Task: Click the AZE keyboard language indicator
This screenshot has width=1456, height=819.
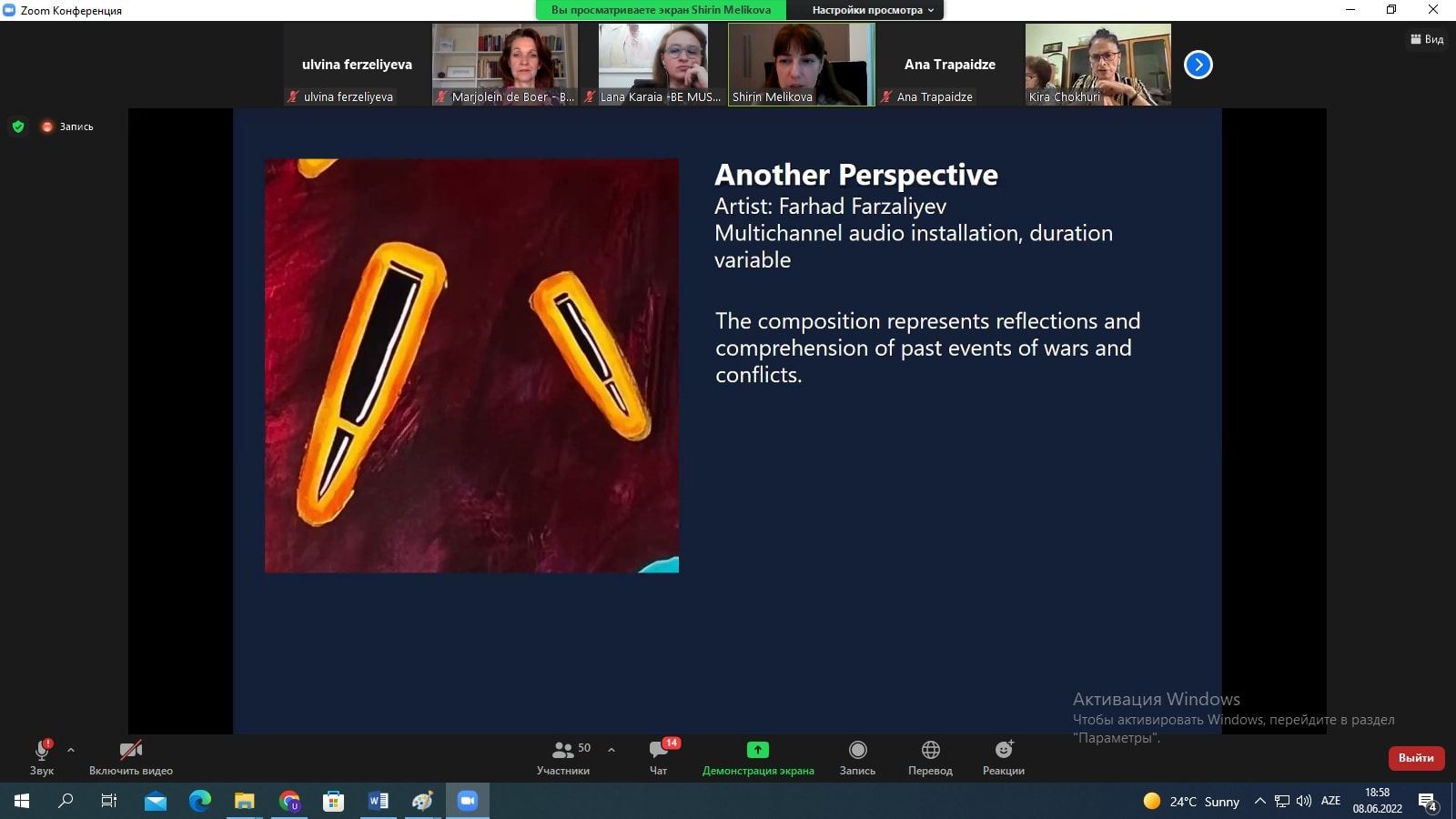Action: 1330,801
